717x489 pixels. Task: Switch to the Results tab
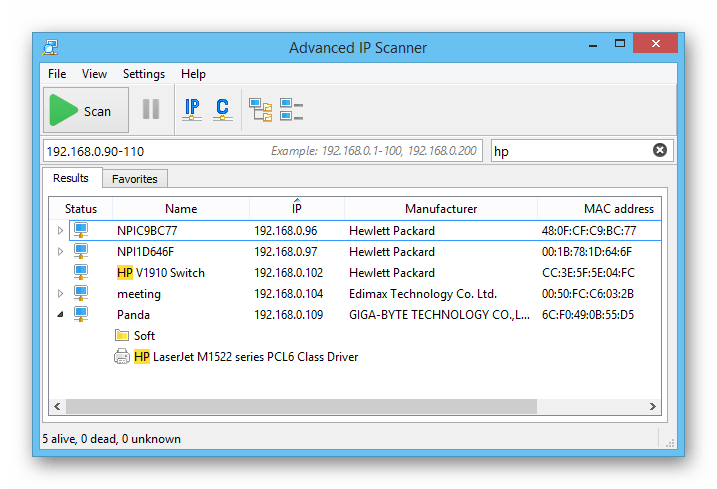pyautogui.click(x=71, y=178)
